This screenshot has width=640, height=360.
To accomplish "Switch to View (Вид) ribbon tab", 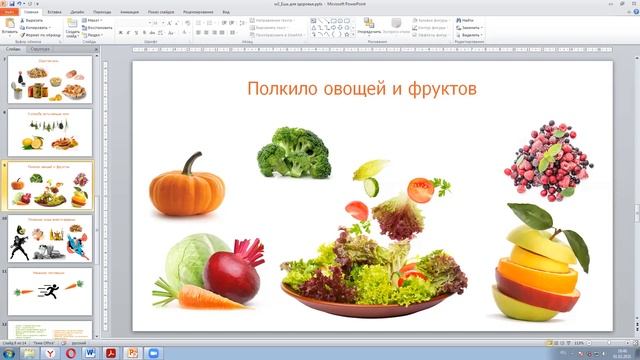I will click(x=226, y=12).
